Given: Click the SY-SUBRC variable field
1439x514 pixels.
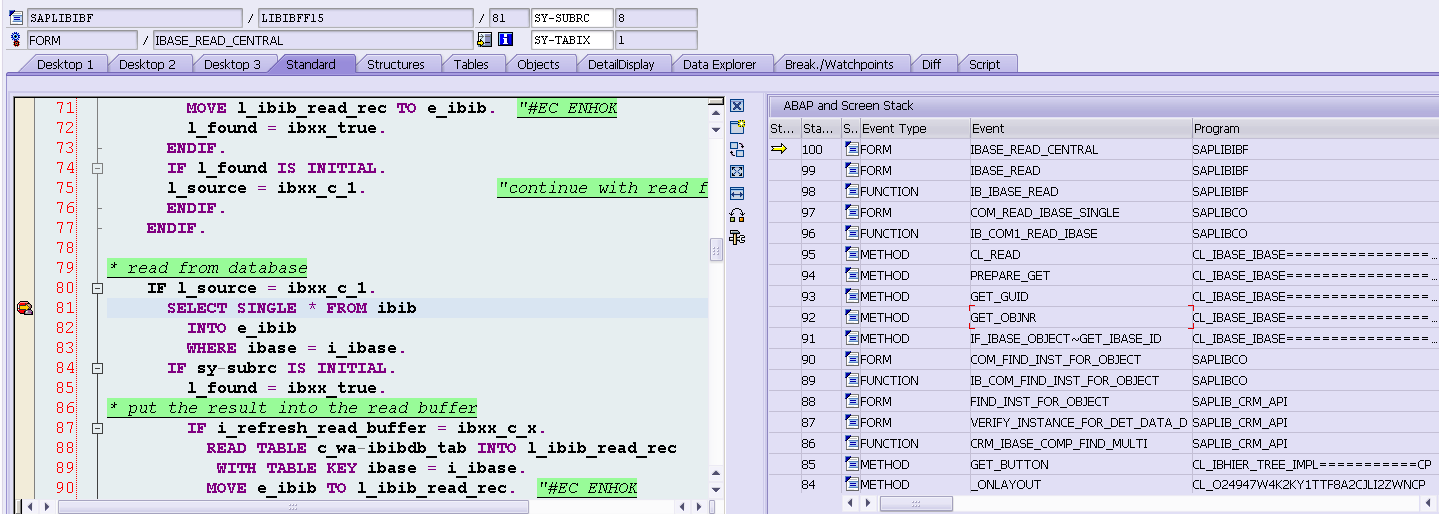Looking at the screenshot, I should pyautogui.click(x=571, y=18).
